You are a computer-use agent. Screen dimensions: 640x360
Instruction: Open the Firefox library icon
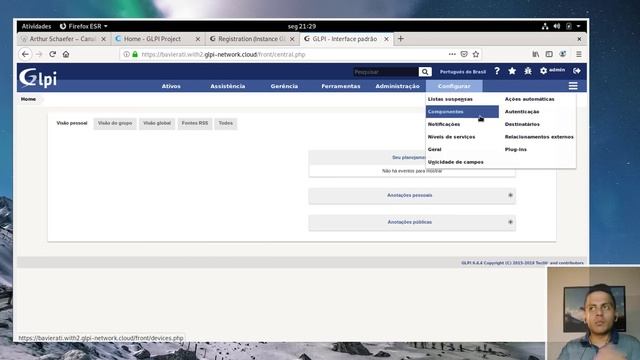[536, 54]
